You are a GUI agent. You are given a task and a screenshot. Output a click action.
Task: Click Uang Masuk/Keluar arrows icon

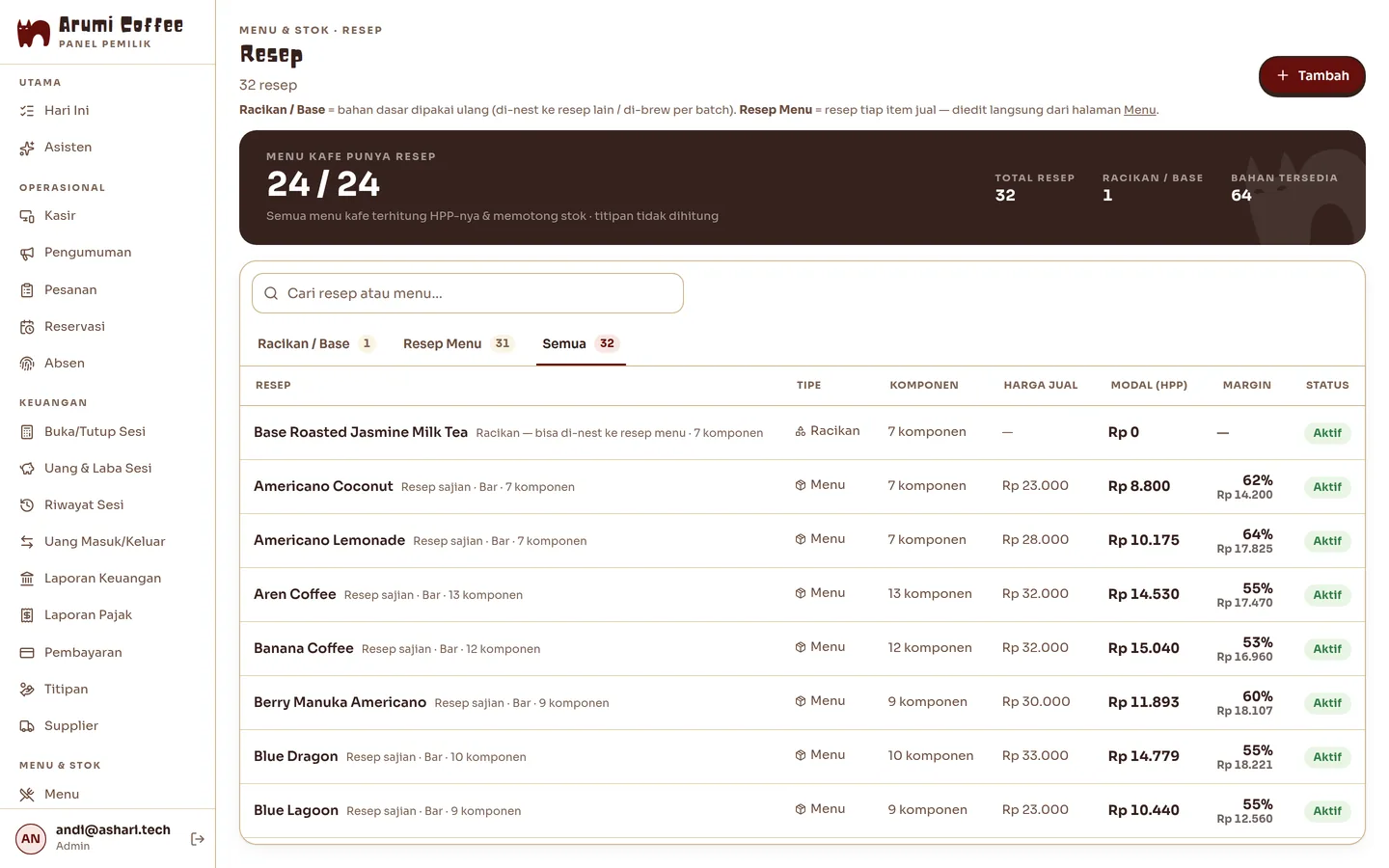tap(27, 542)
